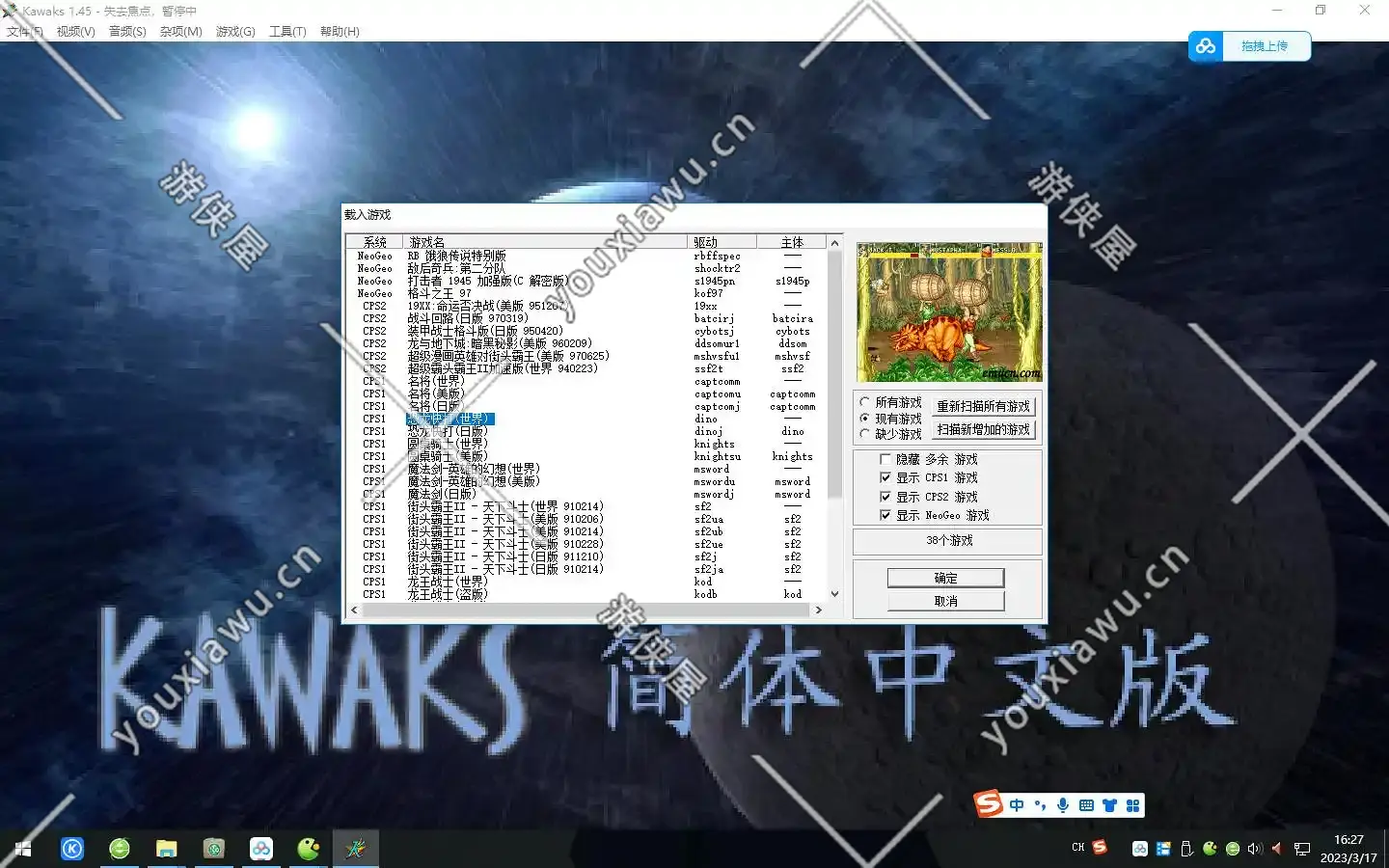
Task: Open File Explorer from the taskbar
Action: (167, 849)
